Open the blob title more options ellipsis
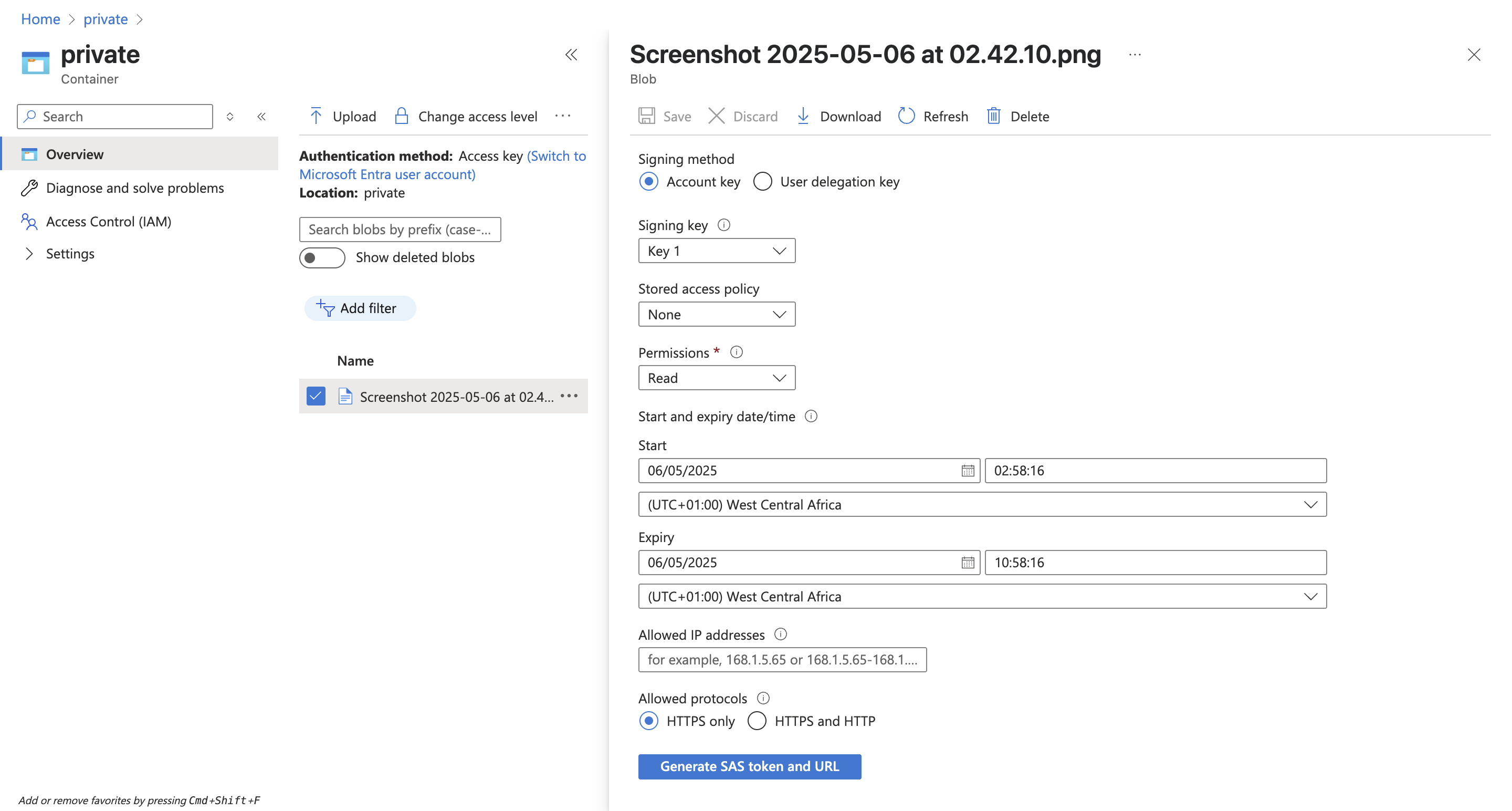 tap(1135, 55)
